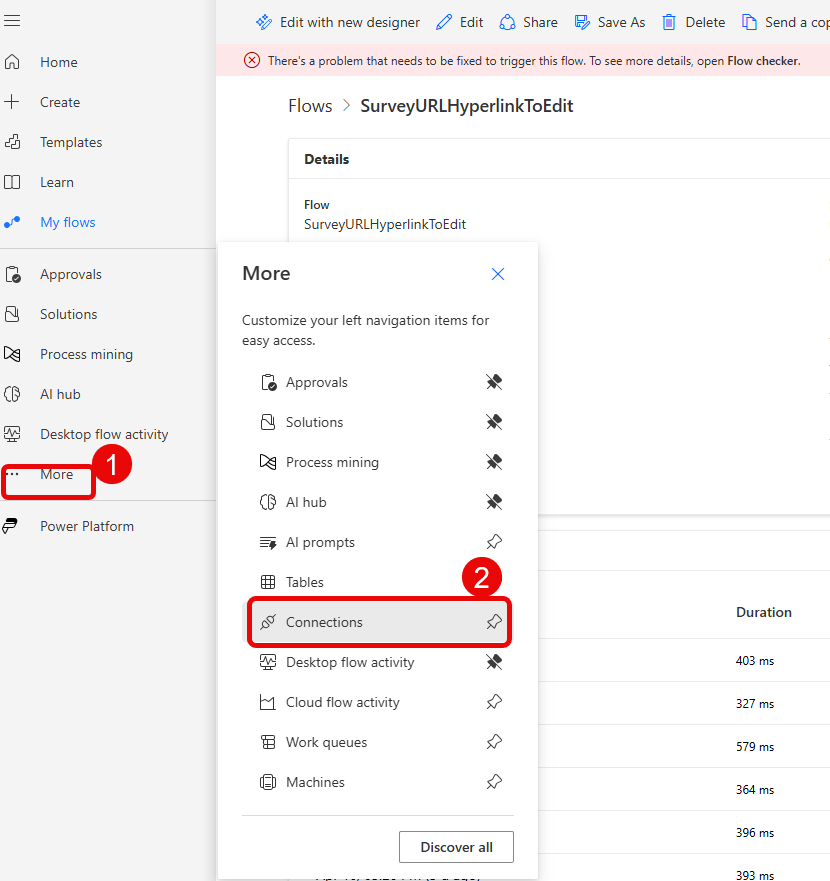Click Edit with new designer
Viewport: 830px width, 881px height.
[337, 22]
